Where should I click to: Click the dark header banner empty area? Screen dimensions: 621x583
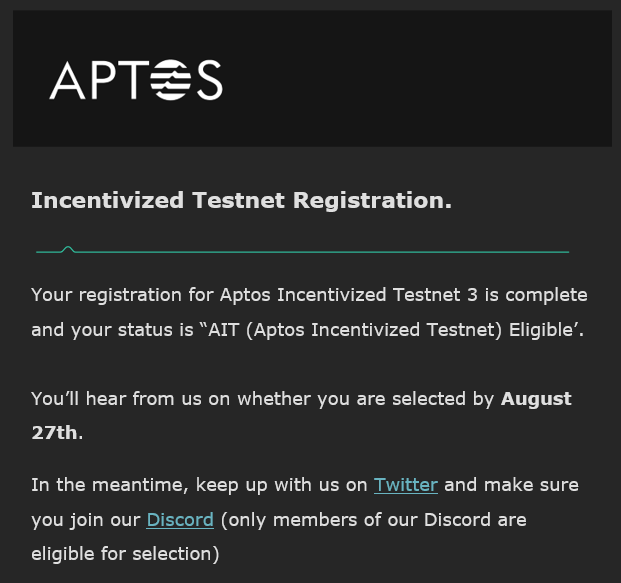(x=416, y=79)
